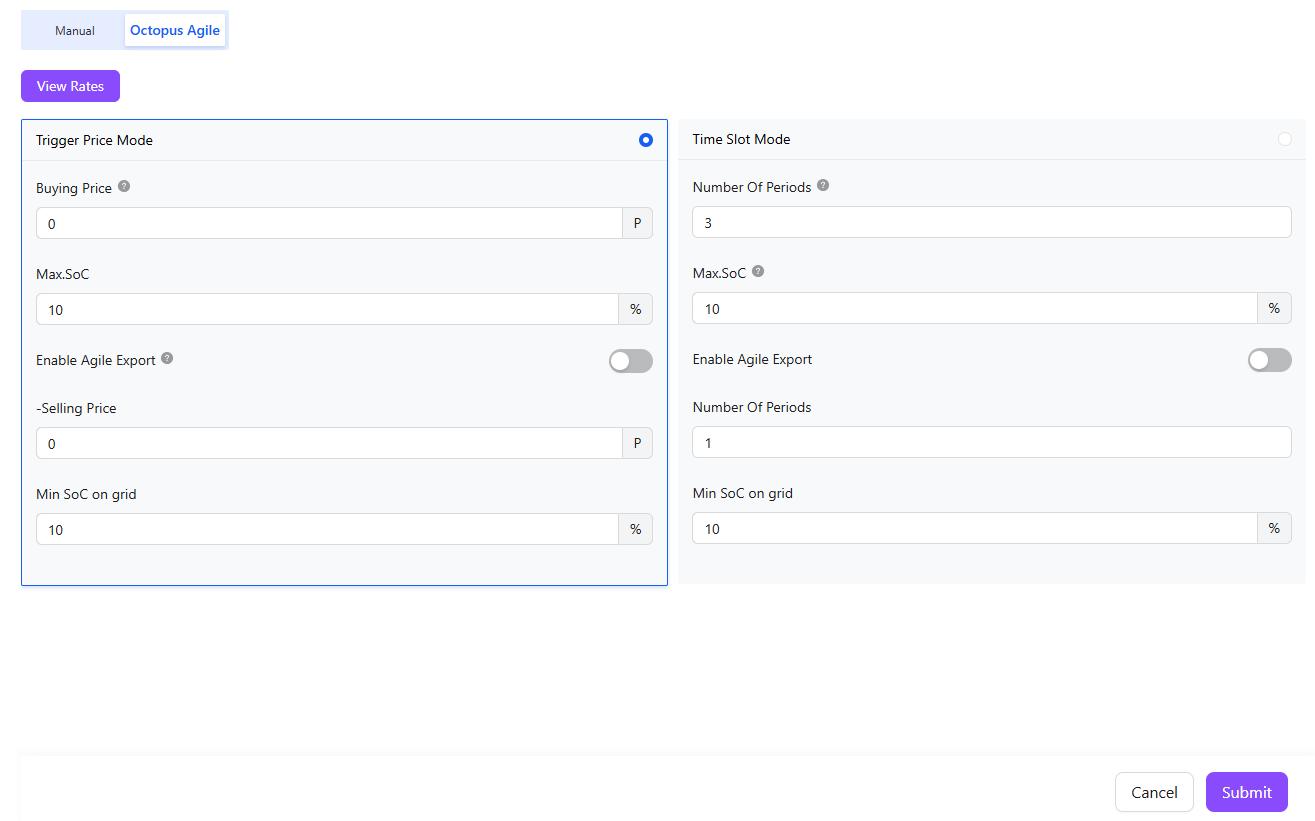Enable Agile Export in Trigger Price Mode
This screenshot has height=821, width=1315.
tap(630, 361)
